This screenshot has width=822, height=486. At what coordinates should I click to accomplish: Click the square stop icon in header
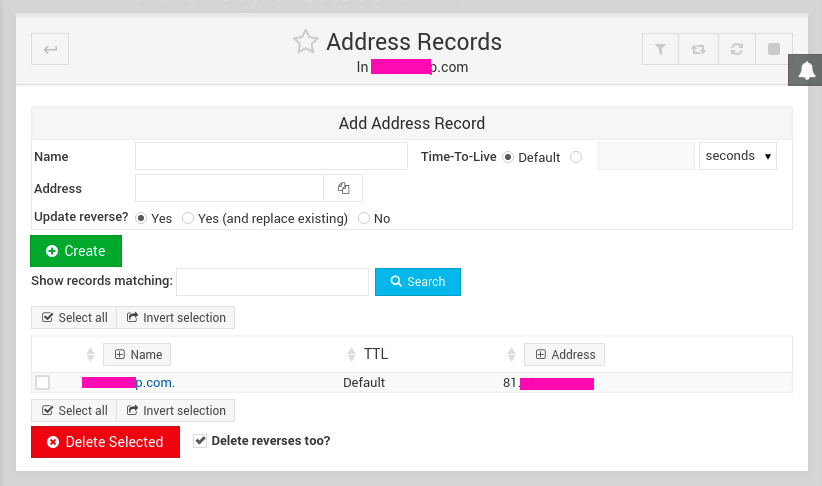click(773, 49)
